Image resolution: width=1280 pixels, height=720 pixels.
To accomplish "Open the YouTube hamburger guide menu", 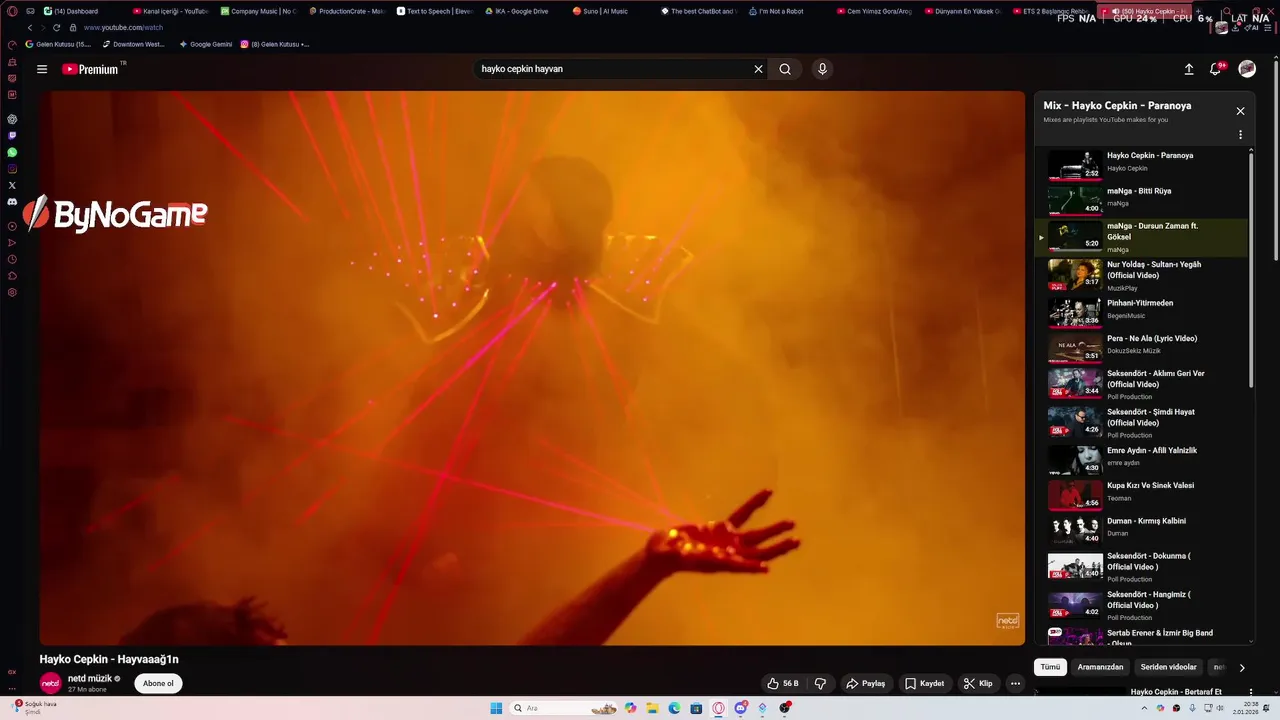I will [42, 69].
